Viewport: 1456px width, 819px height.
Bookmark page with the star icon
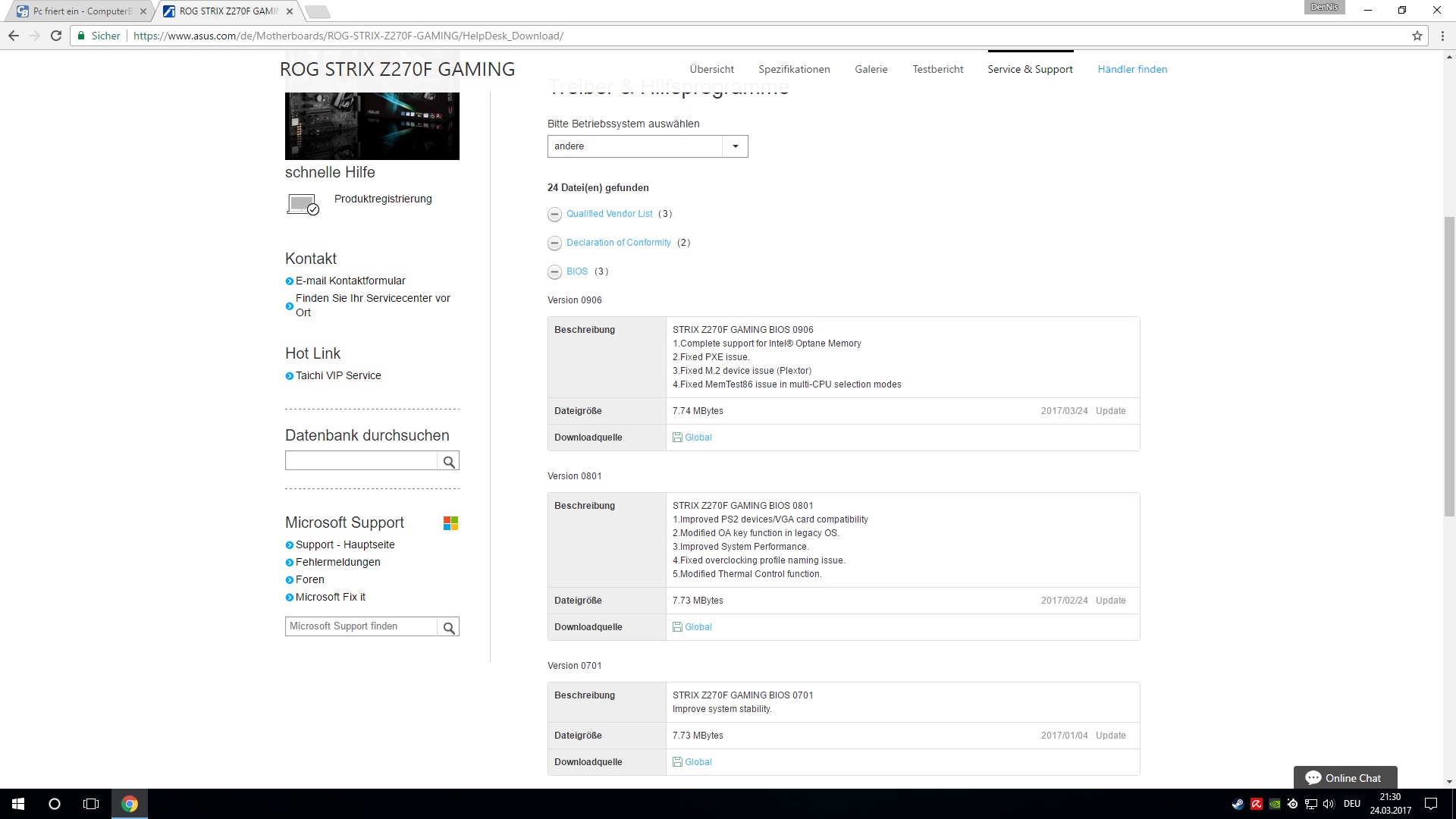(1417, 36)
